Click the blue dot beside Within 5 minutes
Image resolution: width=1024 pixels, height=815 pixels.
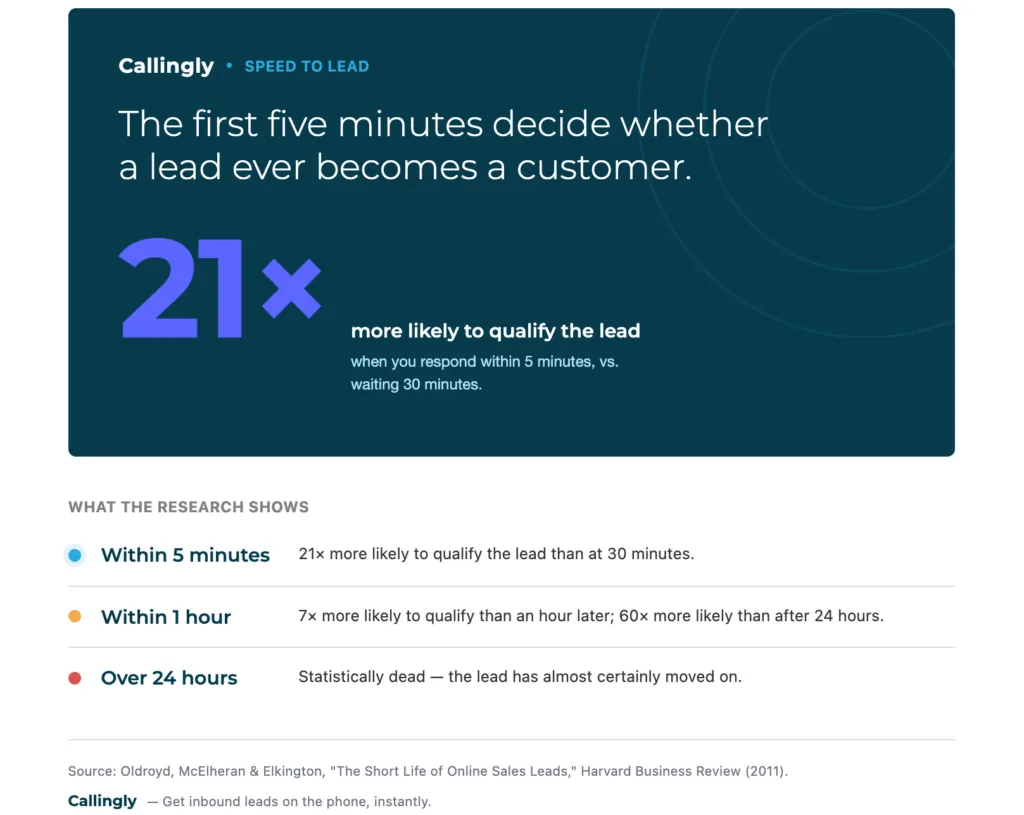[75, 555]
